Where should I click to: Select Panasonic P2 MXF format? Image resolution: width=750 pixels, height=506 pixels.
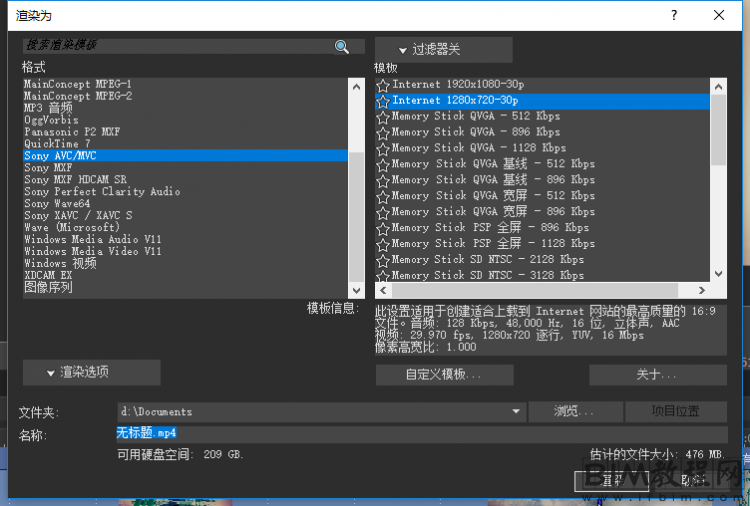pyautogui.click(x=186, y=132)
